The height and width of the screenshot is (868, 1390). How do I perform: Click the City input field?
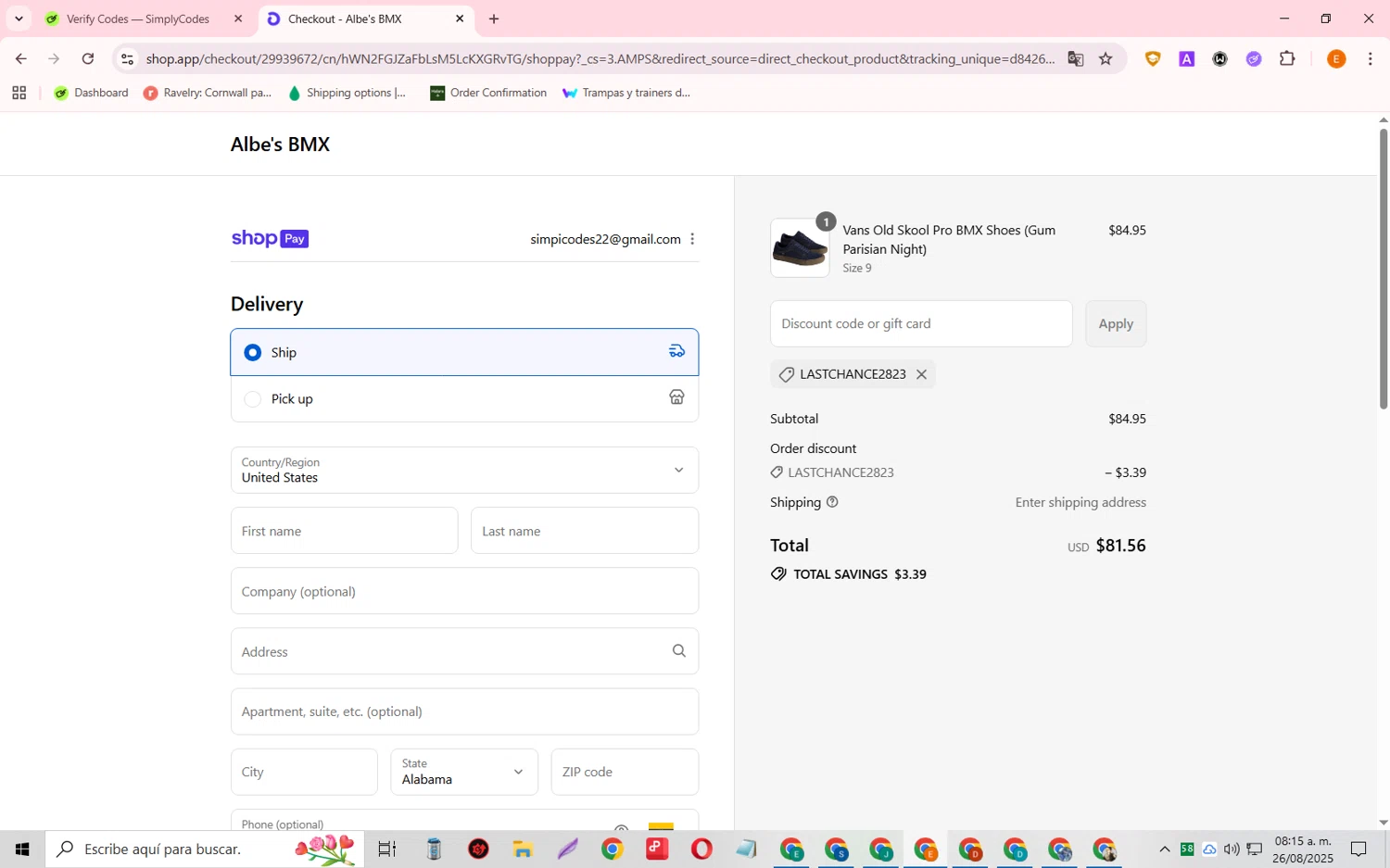click(304, 773)
